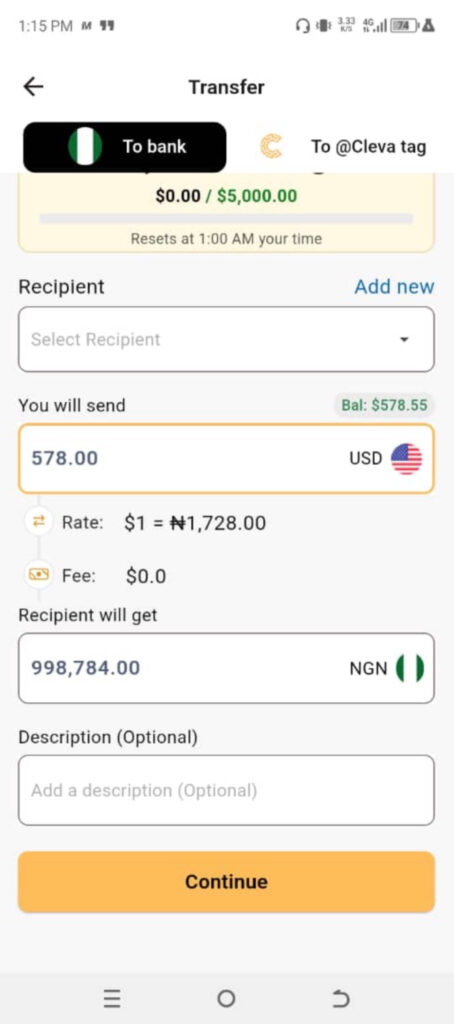Tap the Android recent apps menu icon
Viewport: 454px width, 1024px height.
coord(112,999)
